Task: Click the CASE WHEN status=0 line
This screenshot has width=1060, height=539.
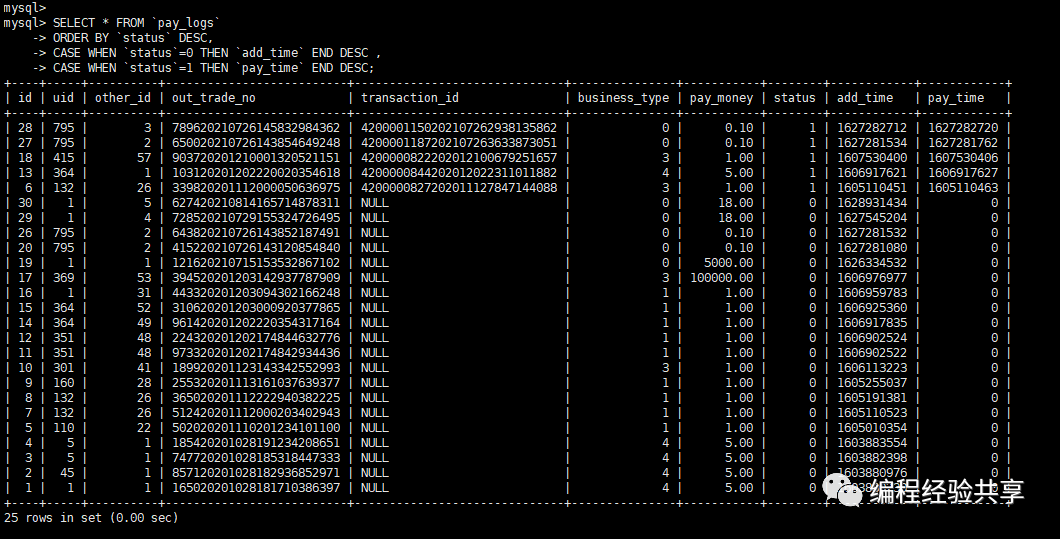Action: [x=207, y=53]
